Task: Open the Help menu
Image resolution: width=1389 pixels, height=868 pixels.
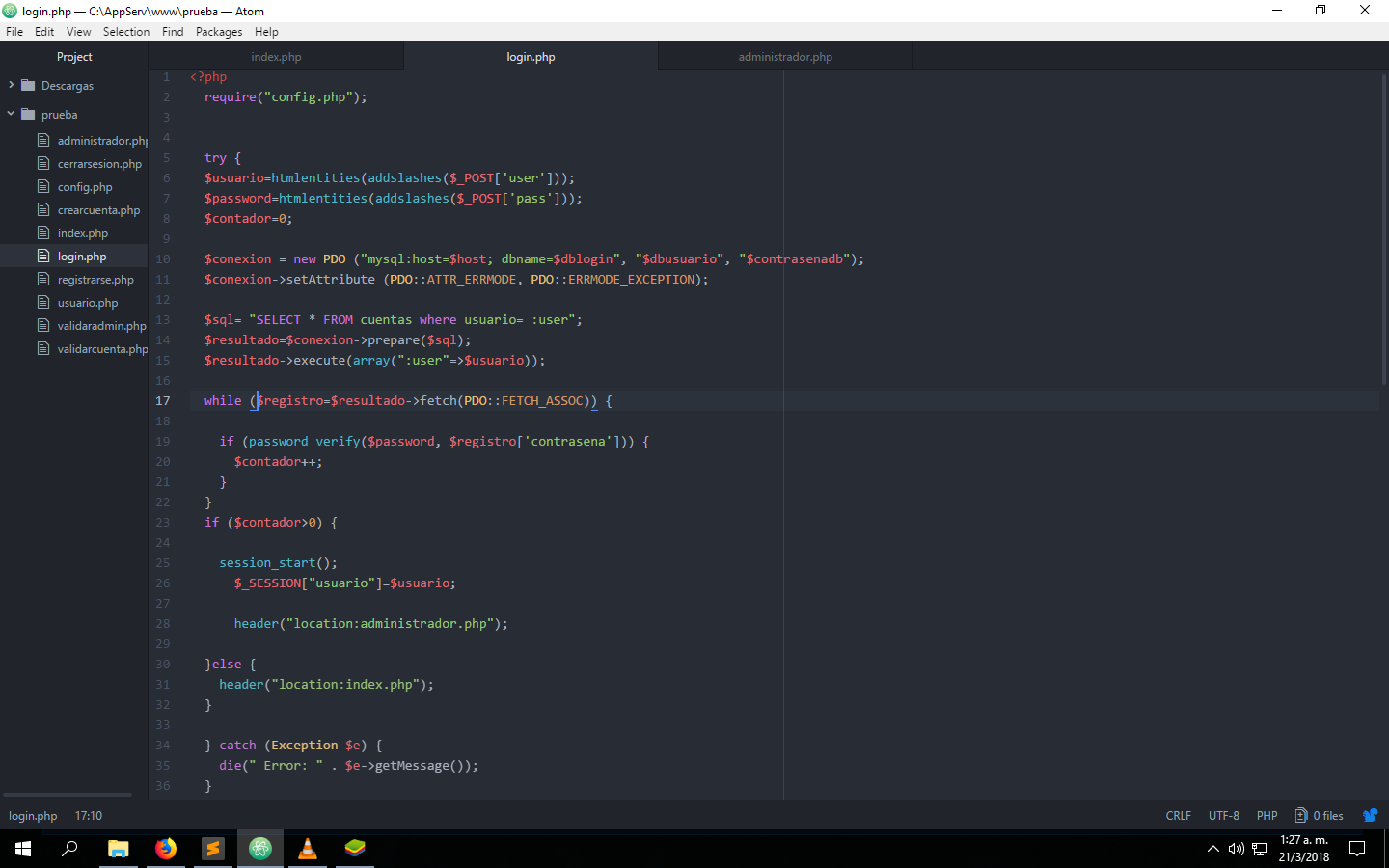Action: [266, 32]
